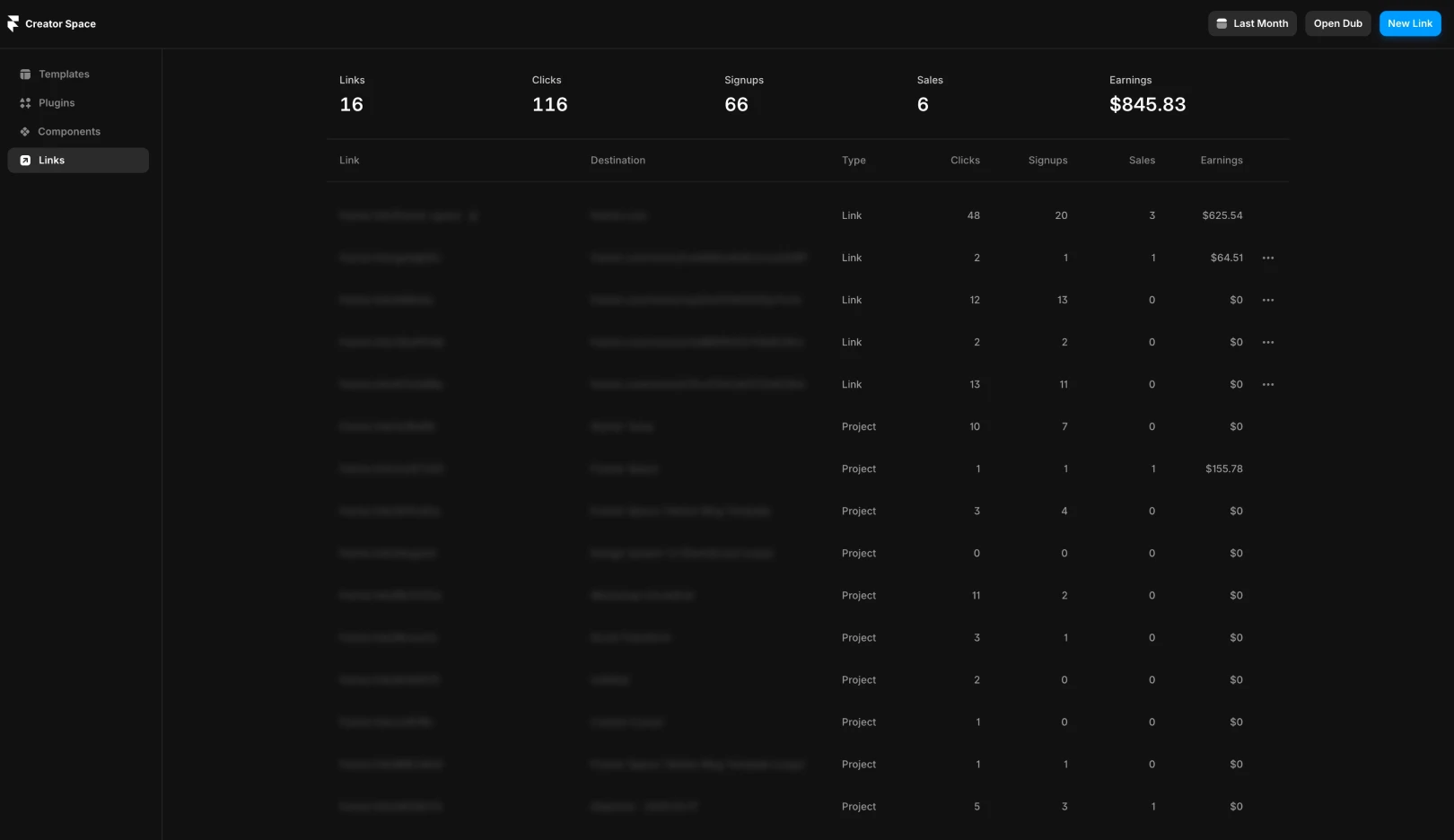This screenshot has width=1454, height=840.
Task: Sort by the Link column header
Action: pos(349,161)
